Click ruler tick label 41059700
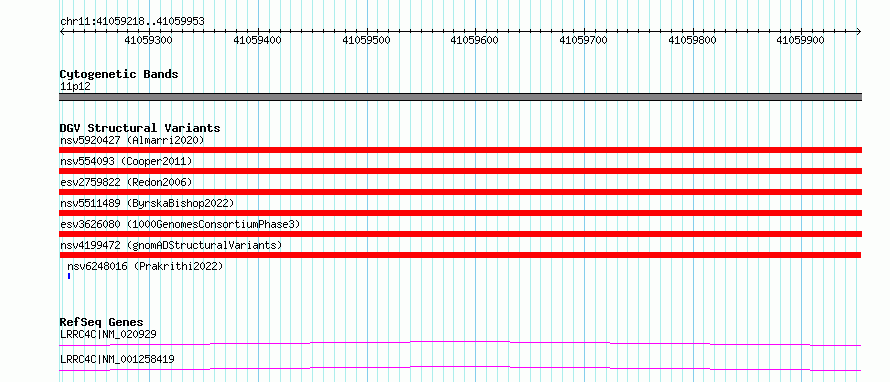Screen dimensions: 890x382 point(583,40)
